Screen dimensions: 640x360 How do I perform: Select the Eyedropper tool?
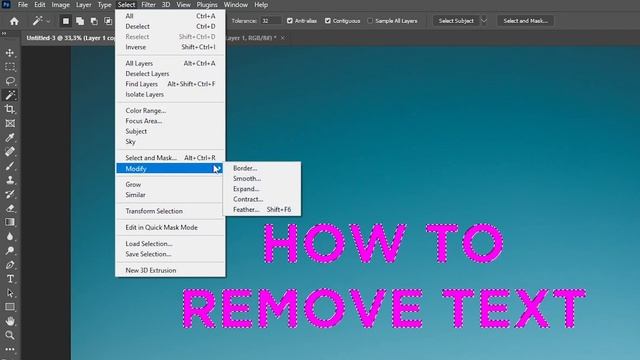click(x=10, y=137)
